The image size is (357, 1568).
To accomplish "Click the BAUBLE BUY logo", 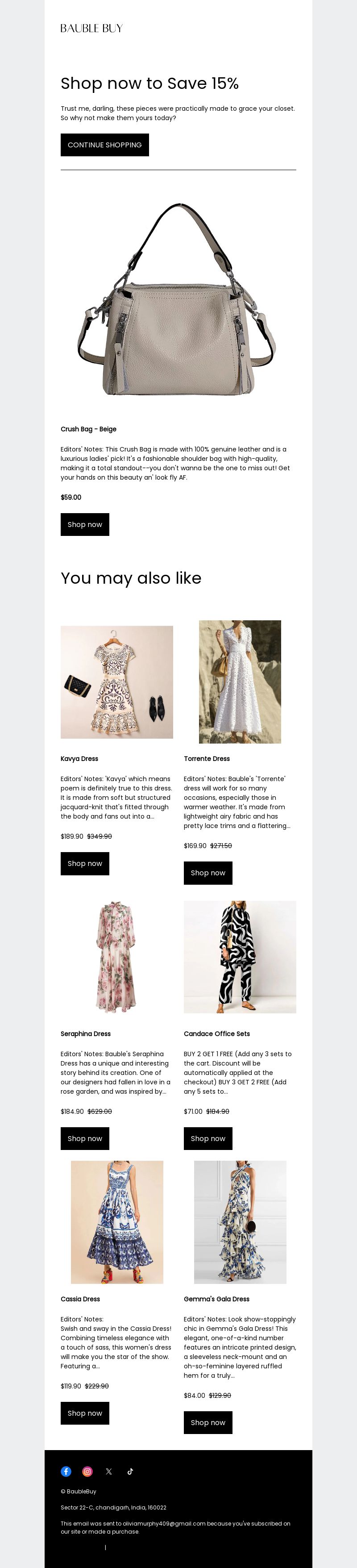I will (x=92, y=28).
